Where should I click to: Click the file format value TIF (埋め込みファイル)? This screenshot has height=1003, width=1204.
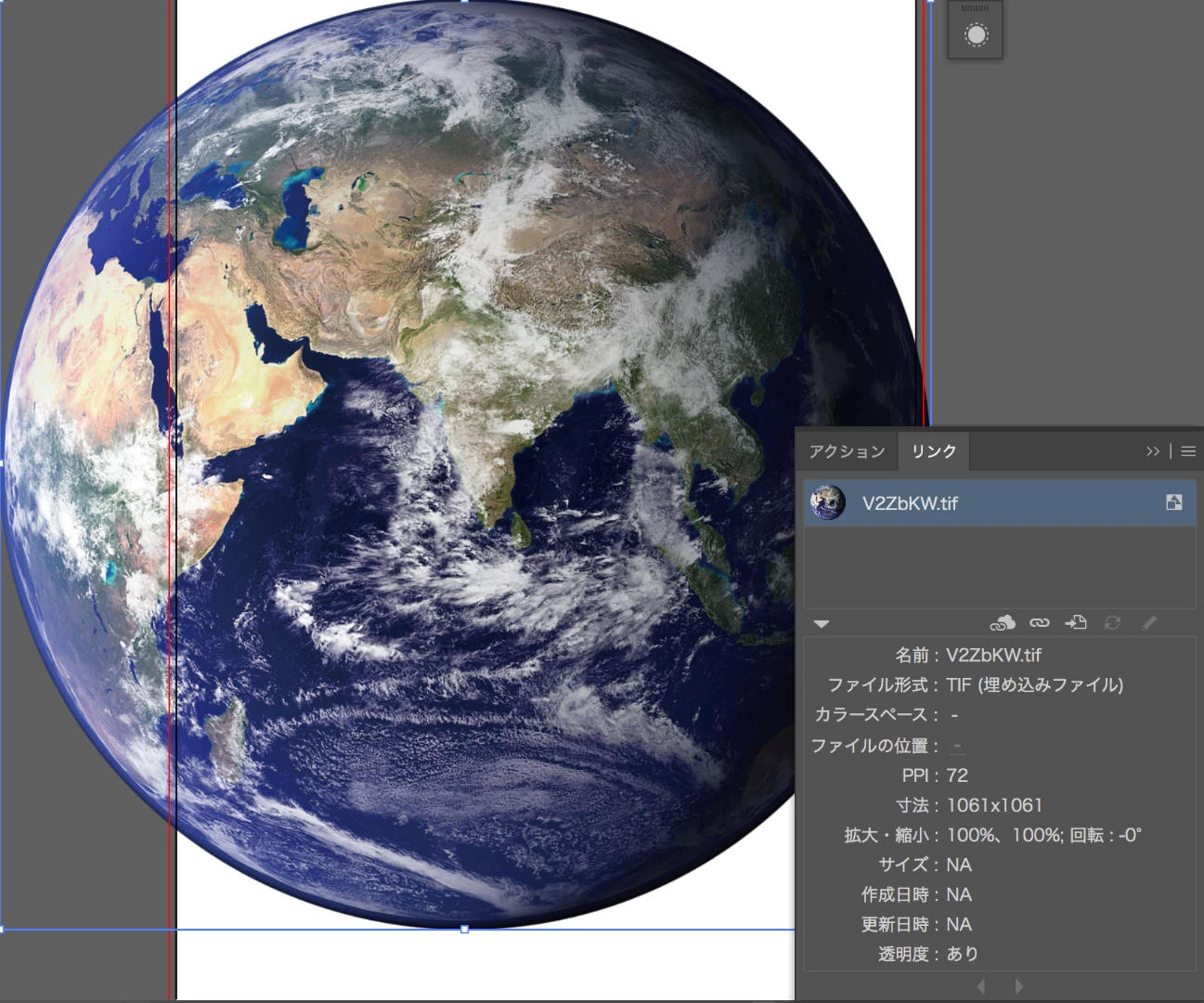pyautogui.click(x=1034, y=684)
